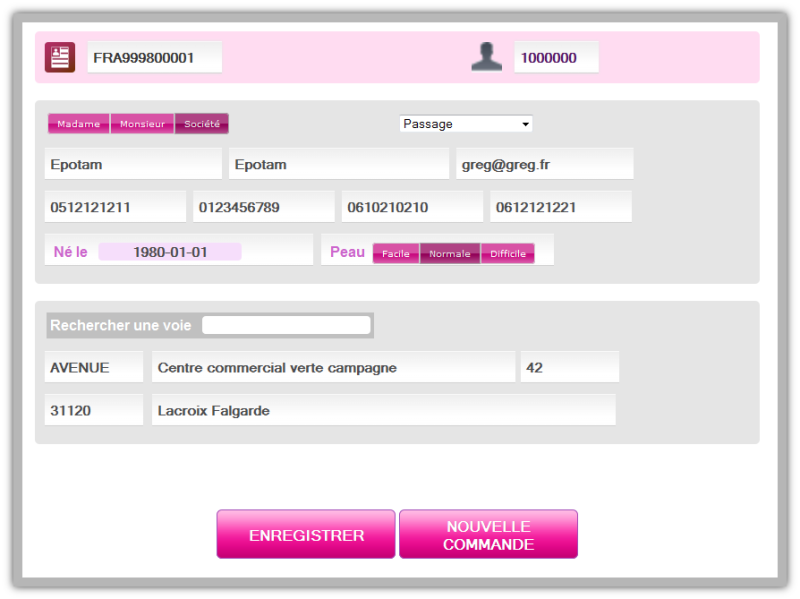Click the Rechercher une voie search box
Screen dimensions: 800x599
(286, 325)
